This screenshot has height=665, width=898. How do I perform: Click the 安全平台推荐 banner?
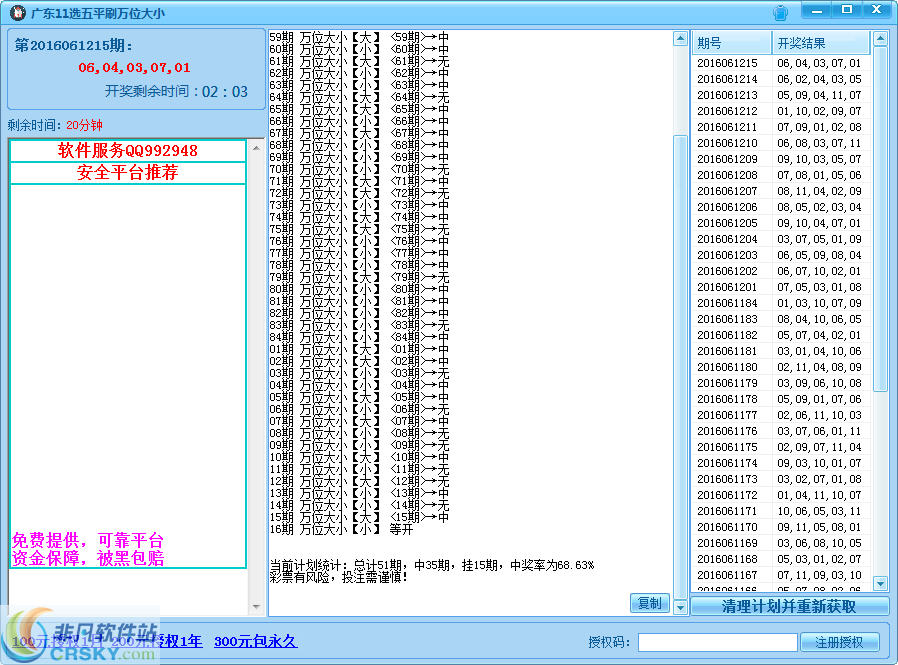point(128,173)
